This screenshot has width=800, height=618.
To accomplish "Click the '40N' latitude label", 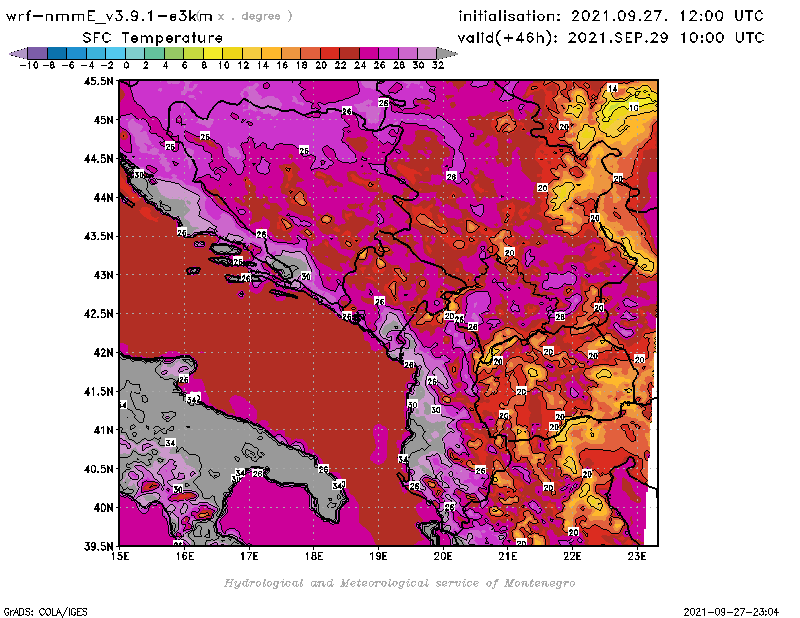I will point(104,508).
